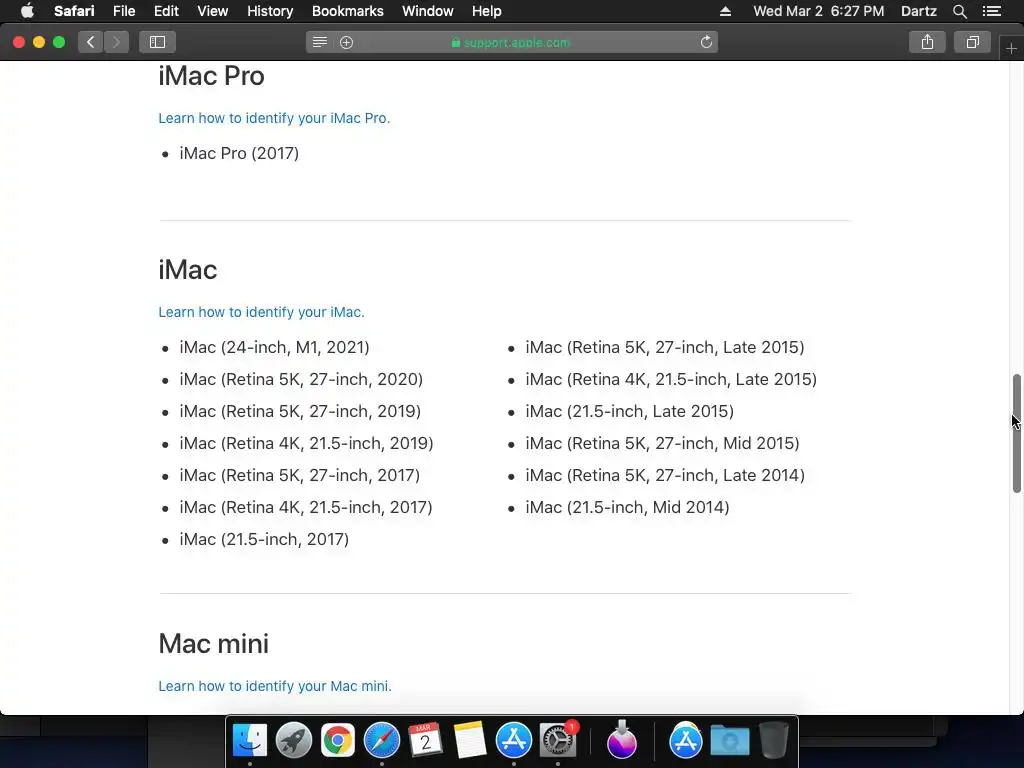Click 'iMac (21.5-inch, Mid 2014)' text

pyautogui.click(x=627, y=507)
